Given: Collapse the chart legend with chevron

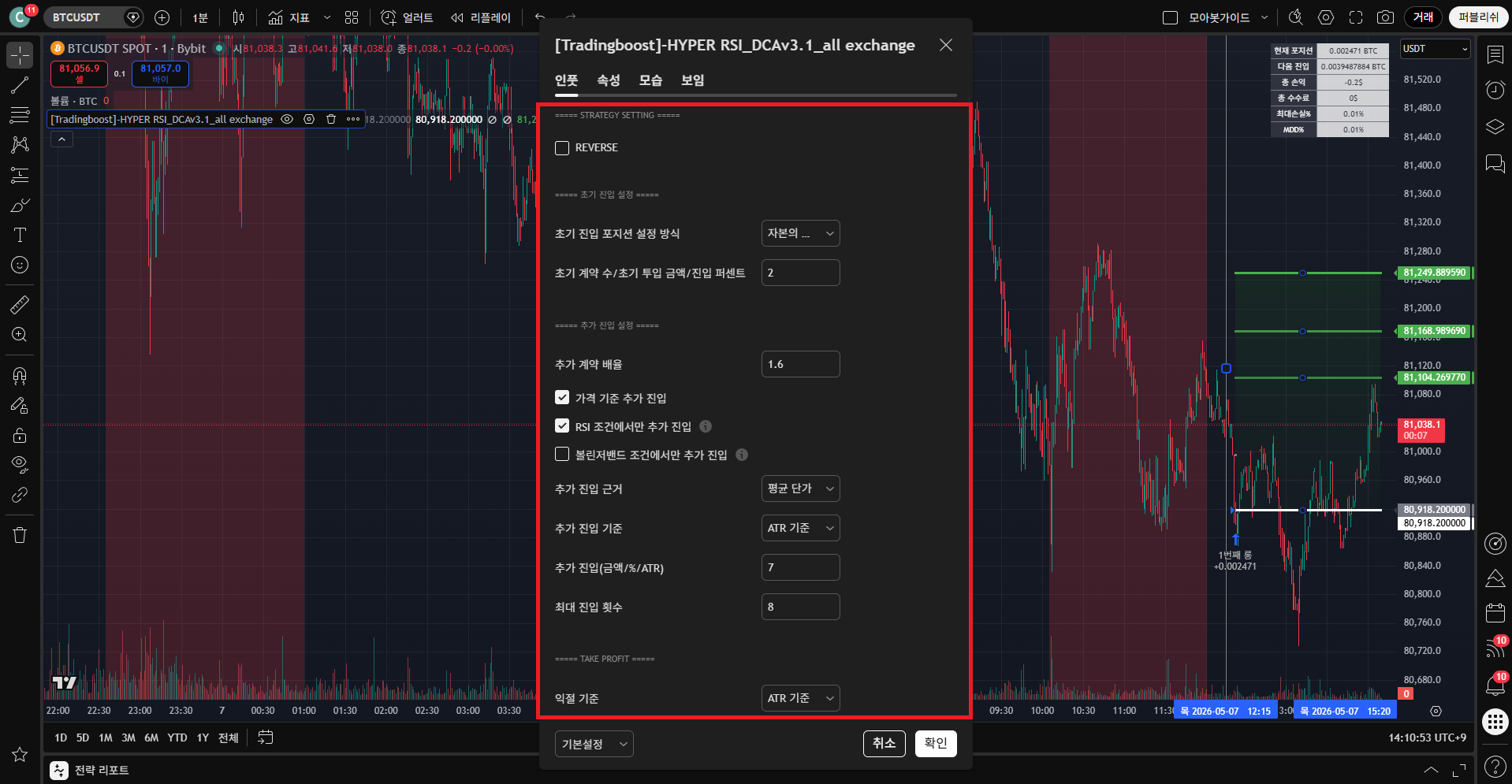Looking at the screenshot, I should click(61, 139).
